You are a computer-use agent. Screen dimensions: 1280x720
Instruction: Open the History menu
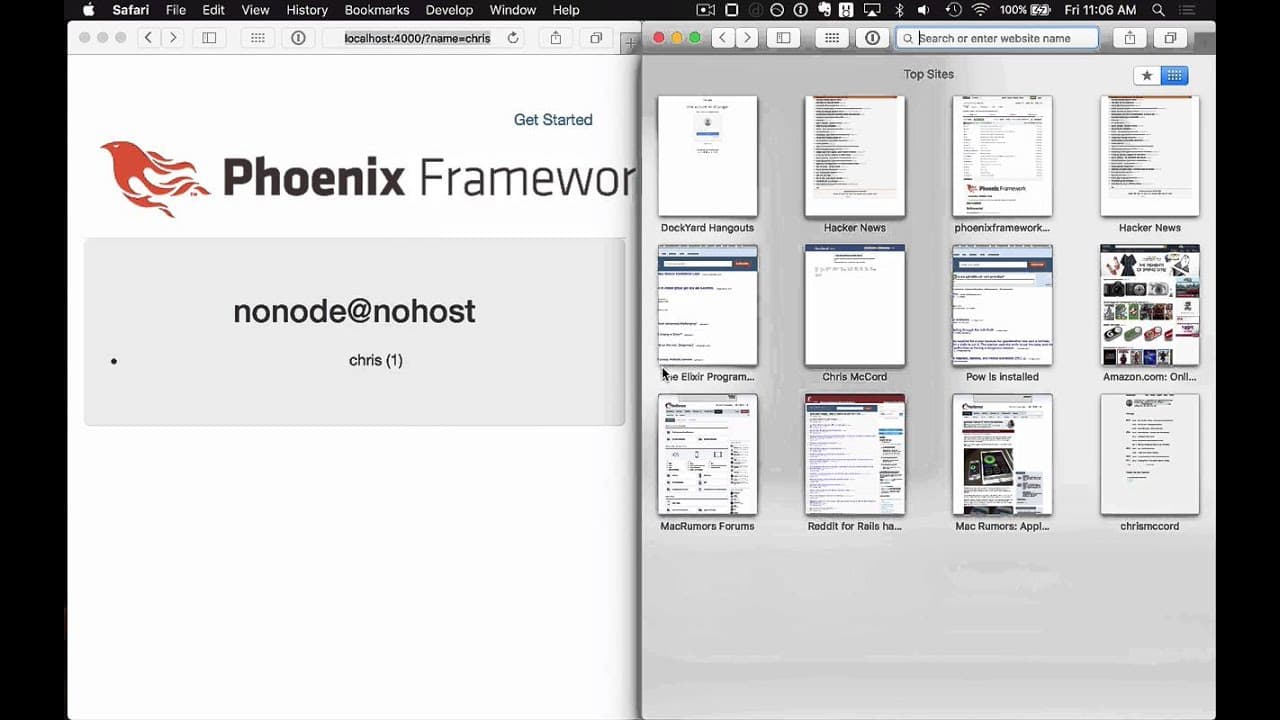307,10
